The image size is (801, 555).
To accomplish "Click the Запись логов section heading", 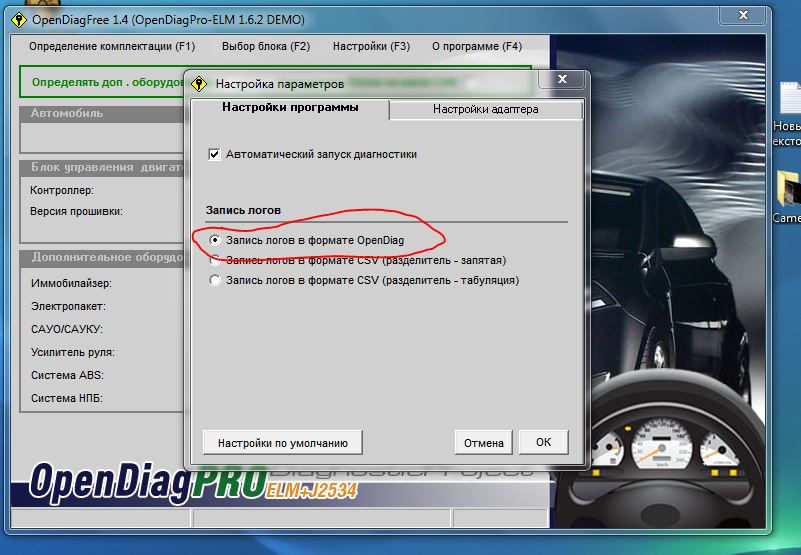I will (243, 211).
